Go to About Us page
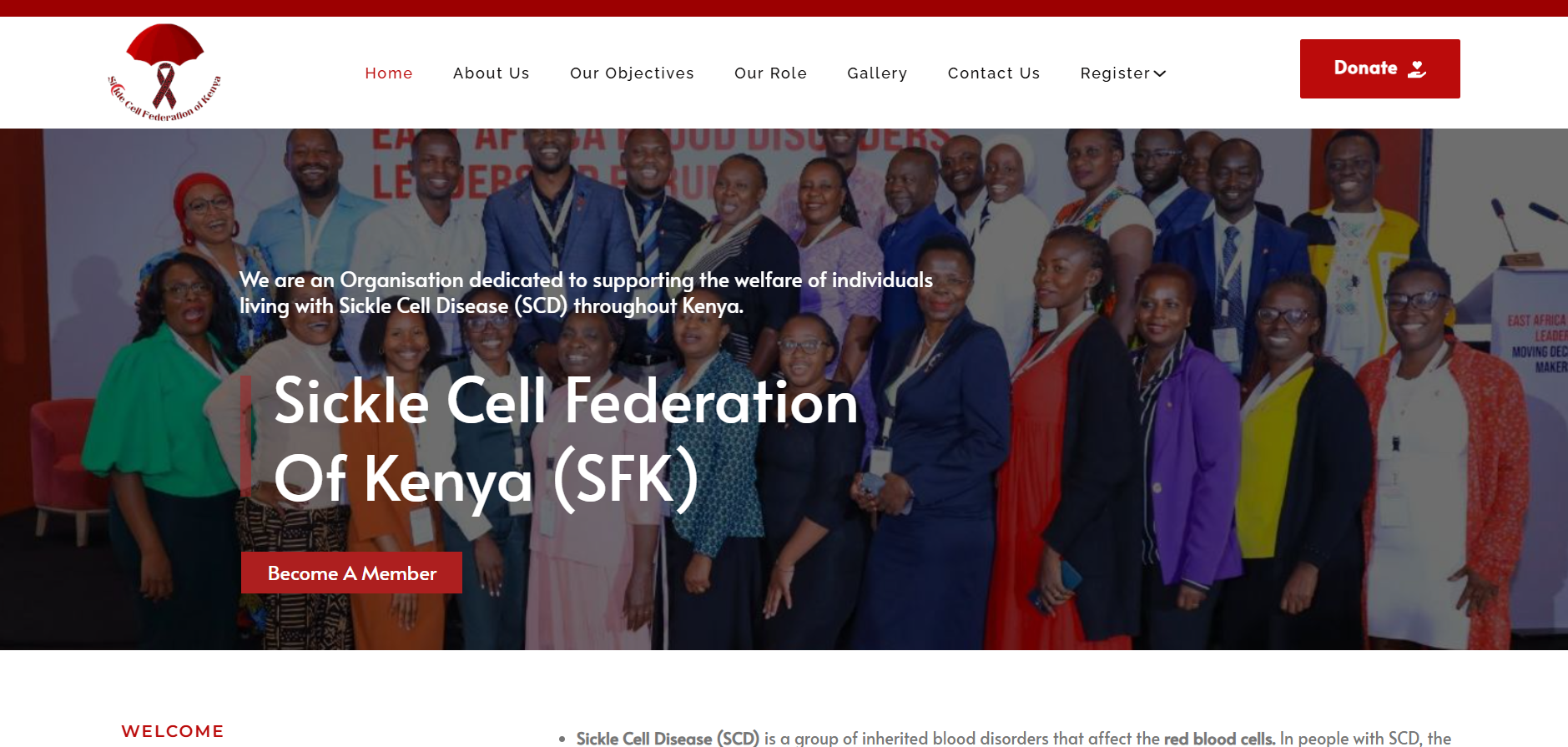The image size is (1568, 747). [x=492, y=73]
